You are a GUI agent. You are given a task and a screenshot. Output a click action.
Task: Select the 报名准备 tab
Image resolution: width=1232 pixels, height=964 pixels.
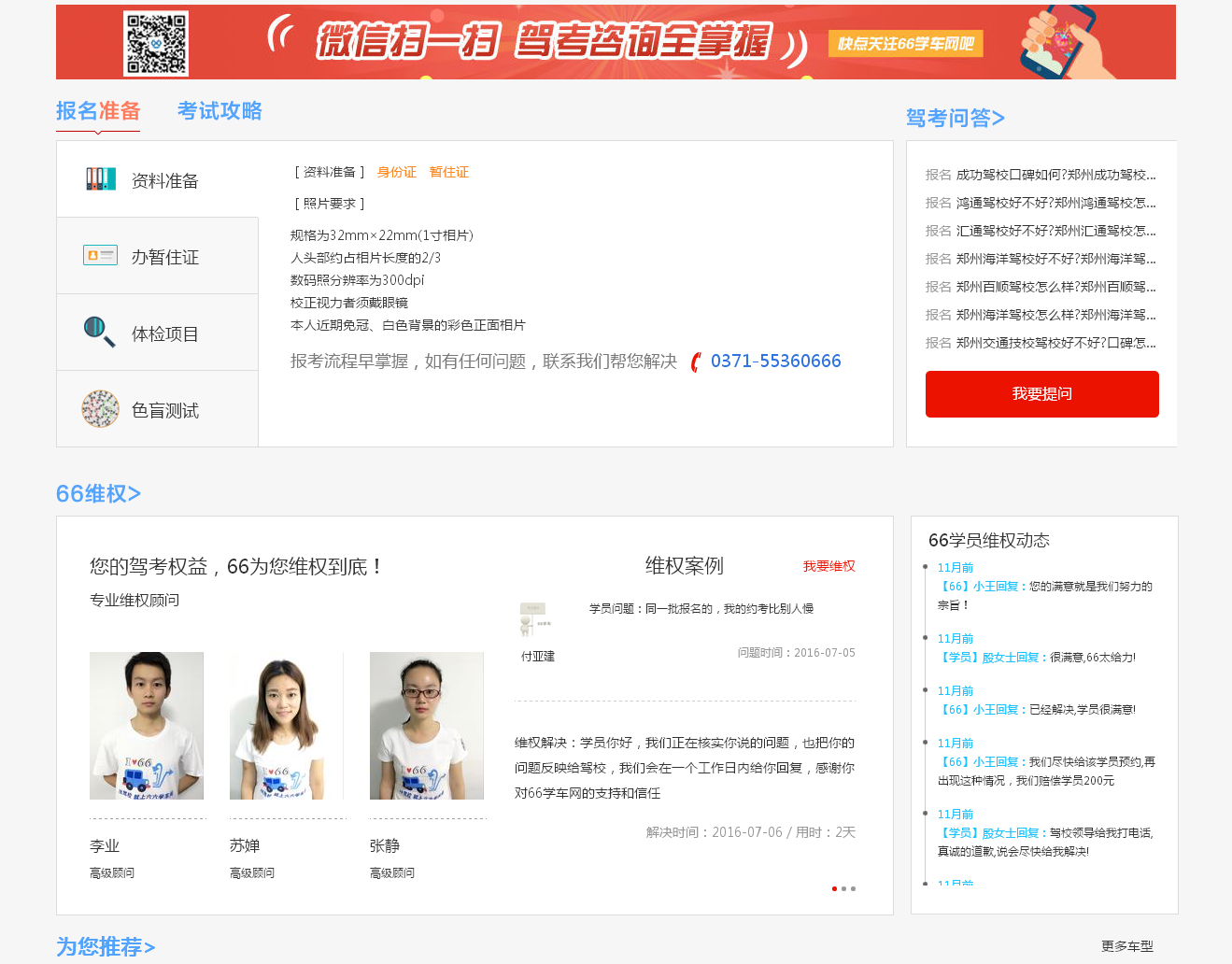point(97,111)
